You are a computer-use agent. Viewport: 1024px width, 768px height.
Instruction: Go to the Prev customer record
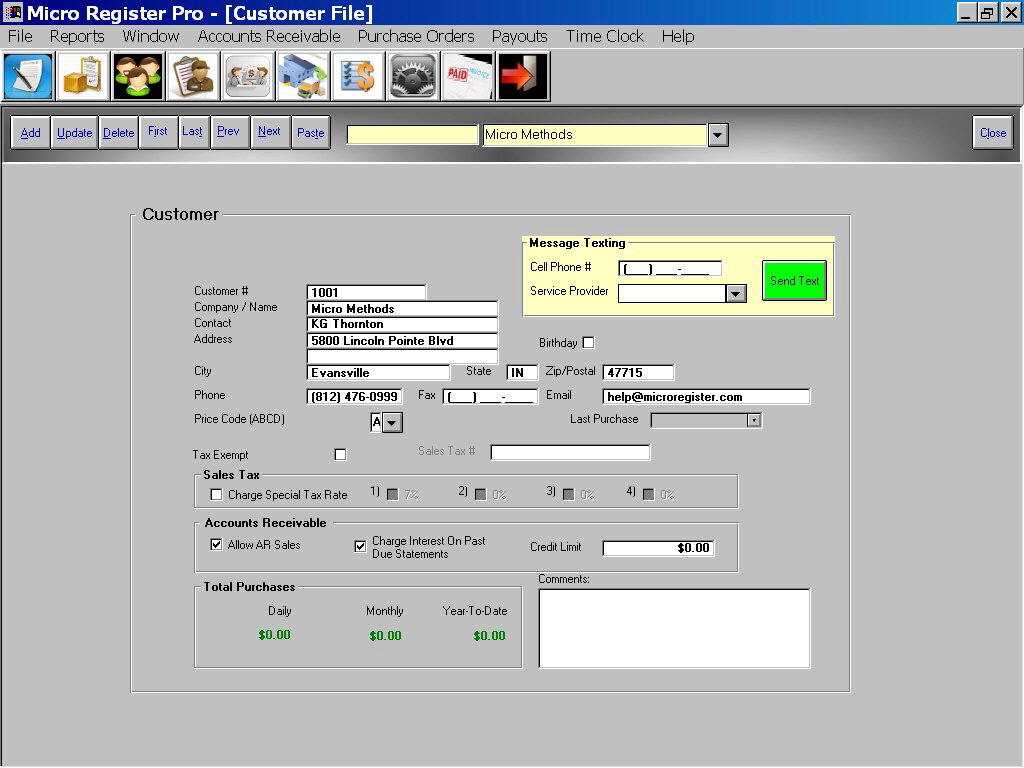click(x=230, y=133)
